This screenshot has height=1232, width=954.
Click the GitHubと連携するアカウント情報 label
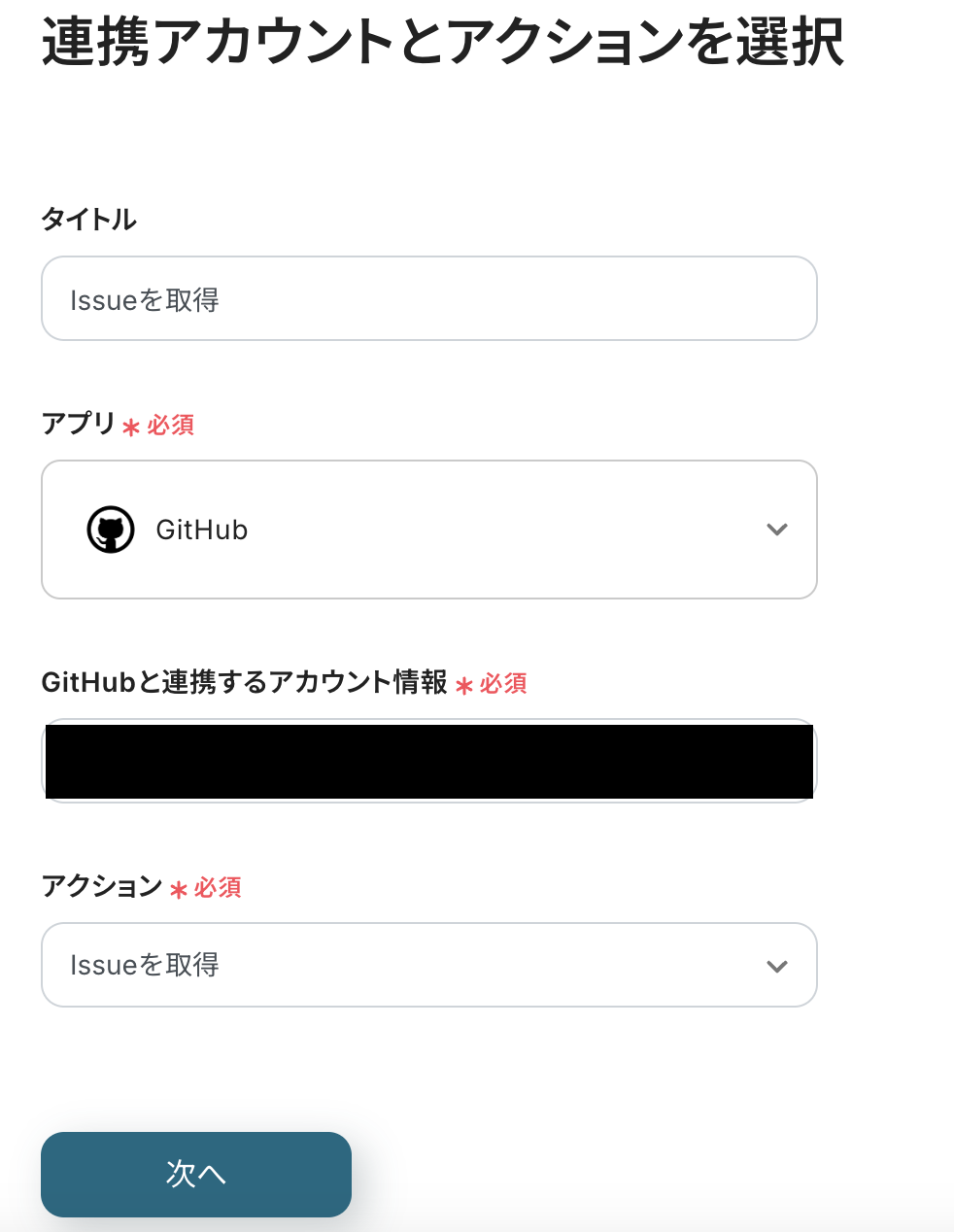click(x=244, y=682)
